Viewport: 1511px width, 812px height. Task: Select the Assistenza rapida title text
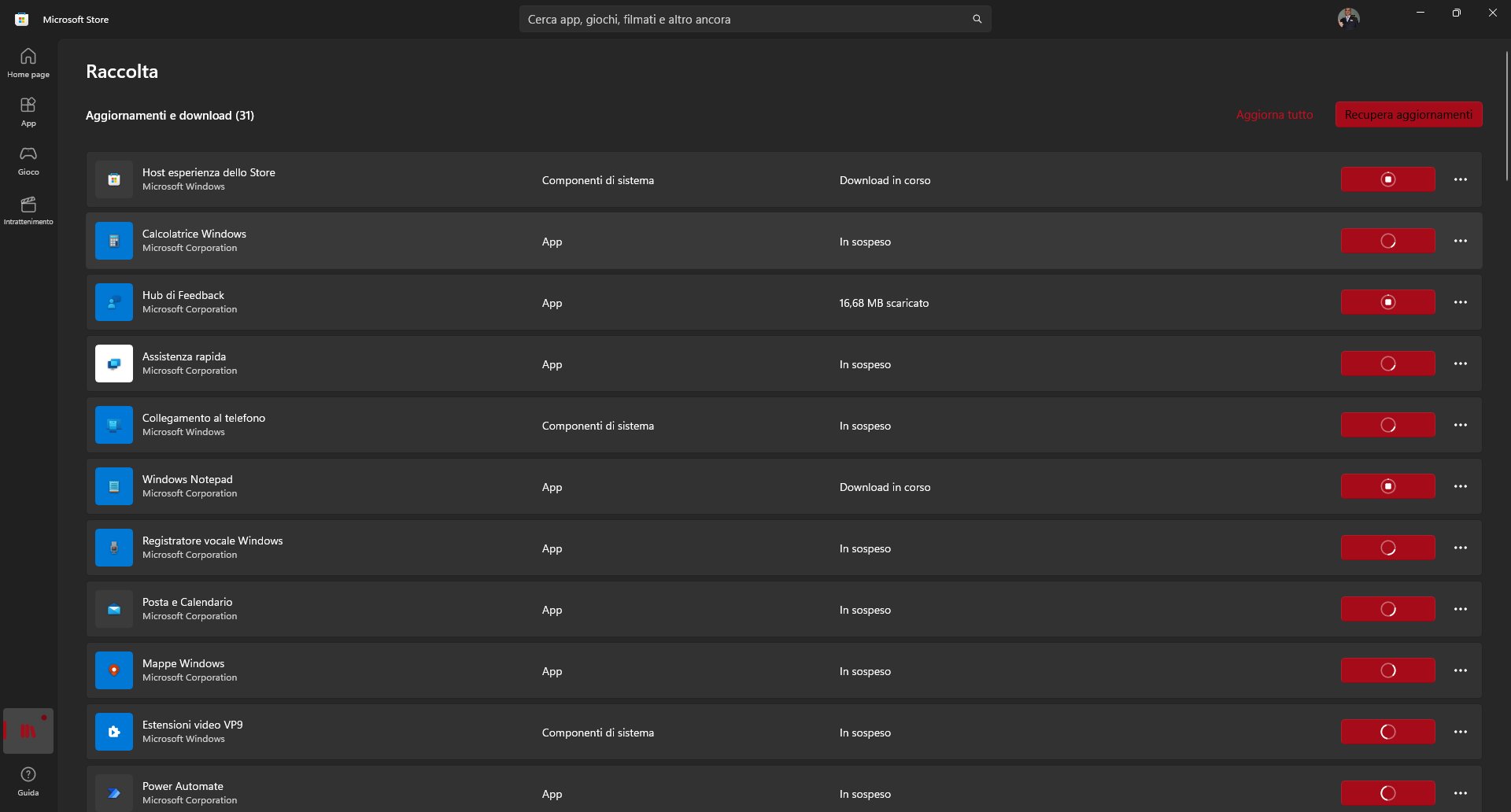tap(184, 356)
